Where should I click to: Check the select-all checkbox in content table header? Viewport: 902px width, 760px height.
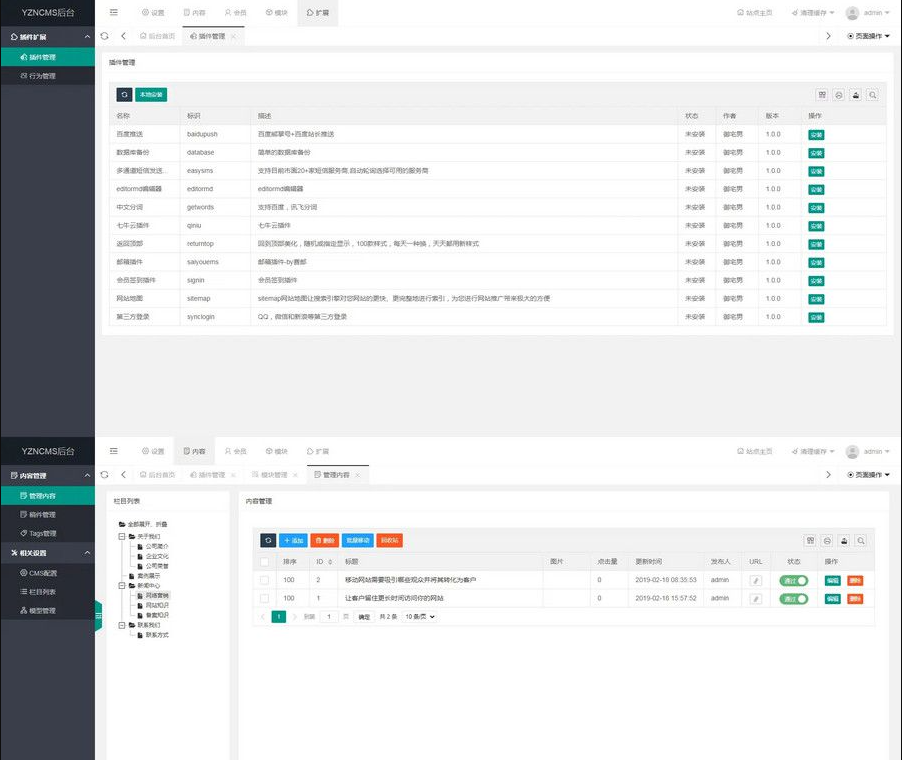tap(264, 562)
